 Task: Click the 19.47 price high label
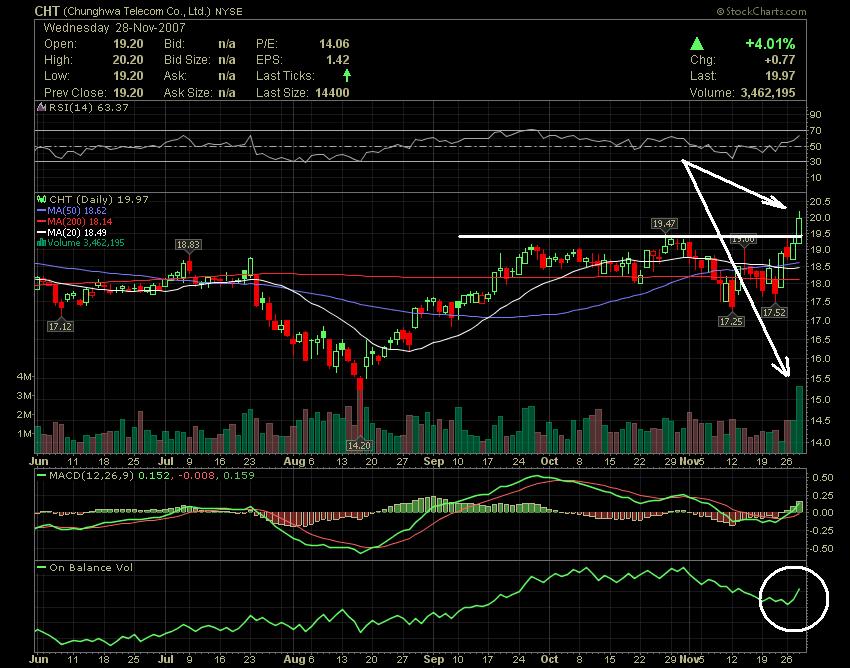point(664,223)
